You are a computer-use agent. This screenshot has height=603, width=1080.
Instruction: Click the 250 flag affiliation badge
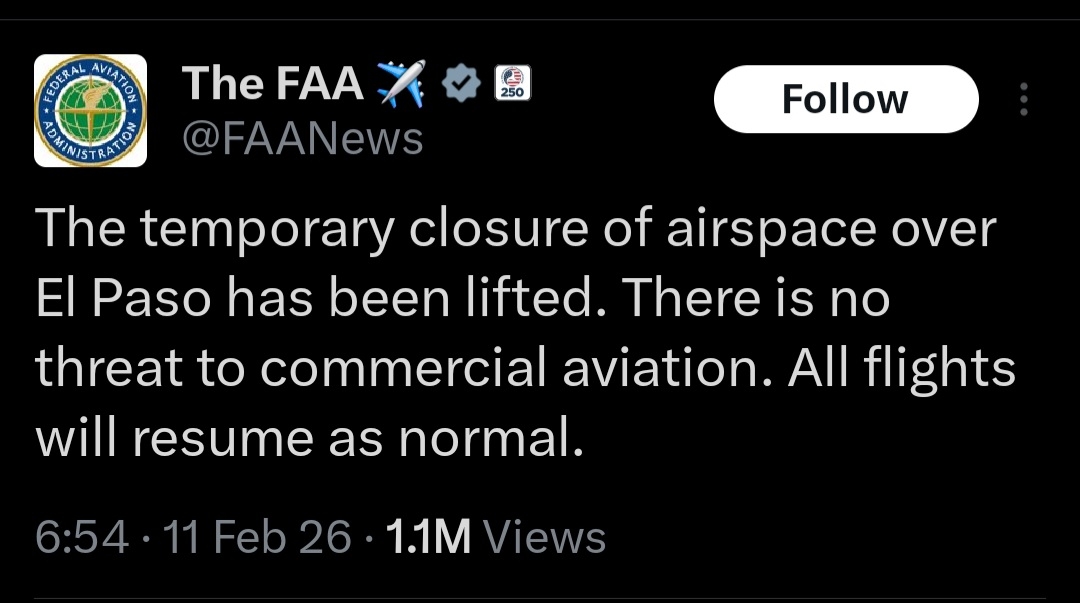[513, 83]
